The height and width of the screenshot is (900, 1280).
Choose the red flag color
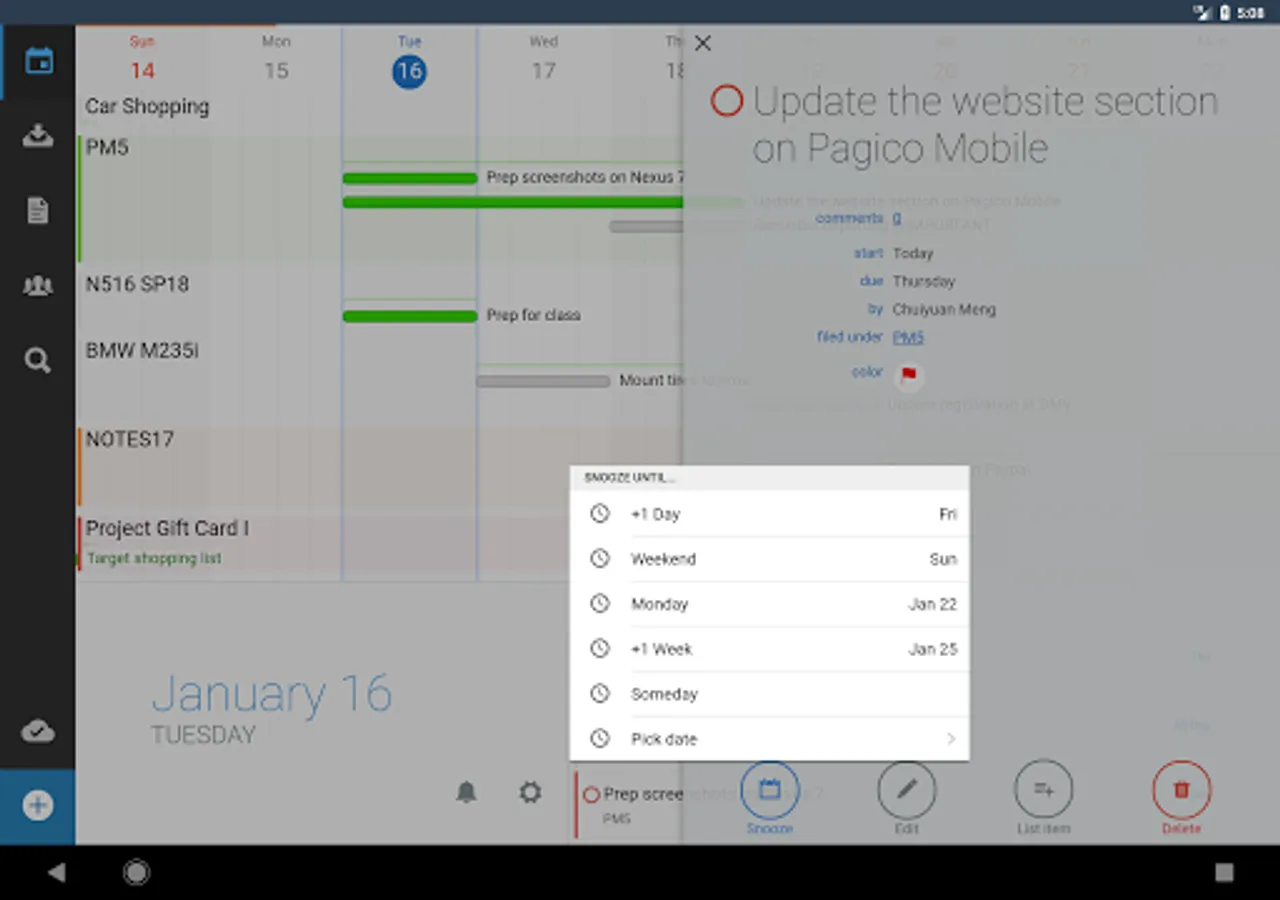pos(908,376)
